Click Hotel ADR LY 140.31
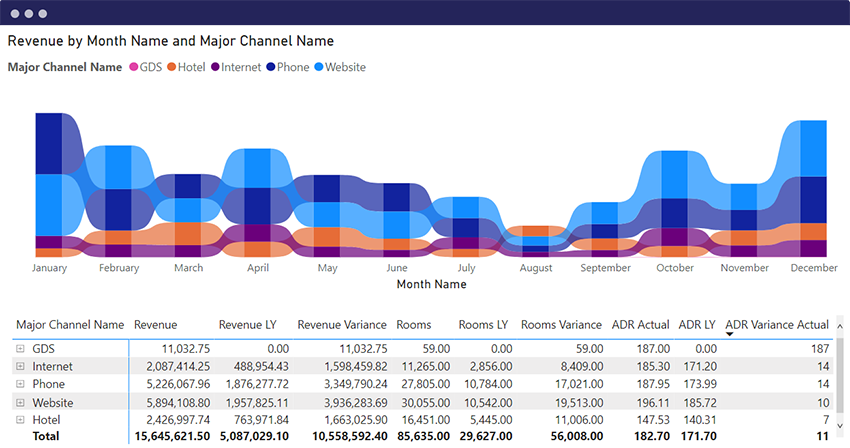This screenshot has height=448, width=850. [700, 420]
